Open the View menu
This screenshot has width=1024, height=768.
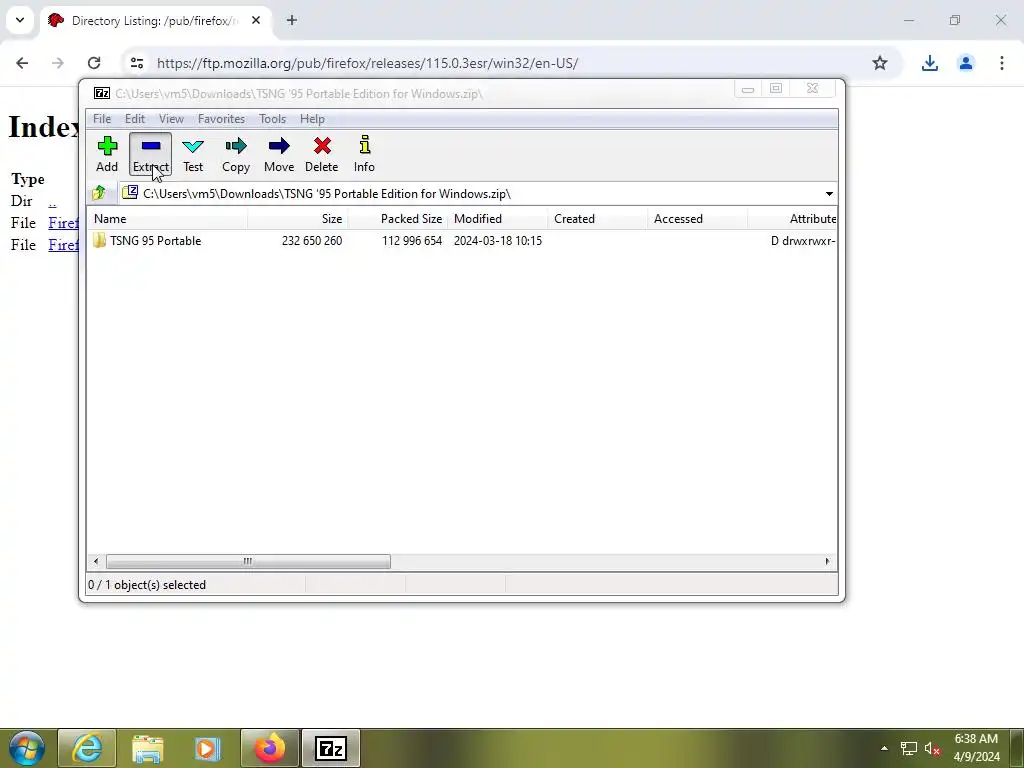(x=171, y=119)
